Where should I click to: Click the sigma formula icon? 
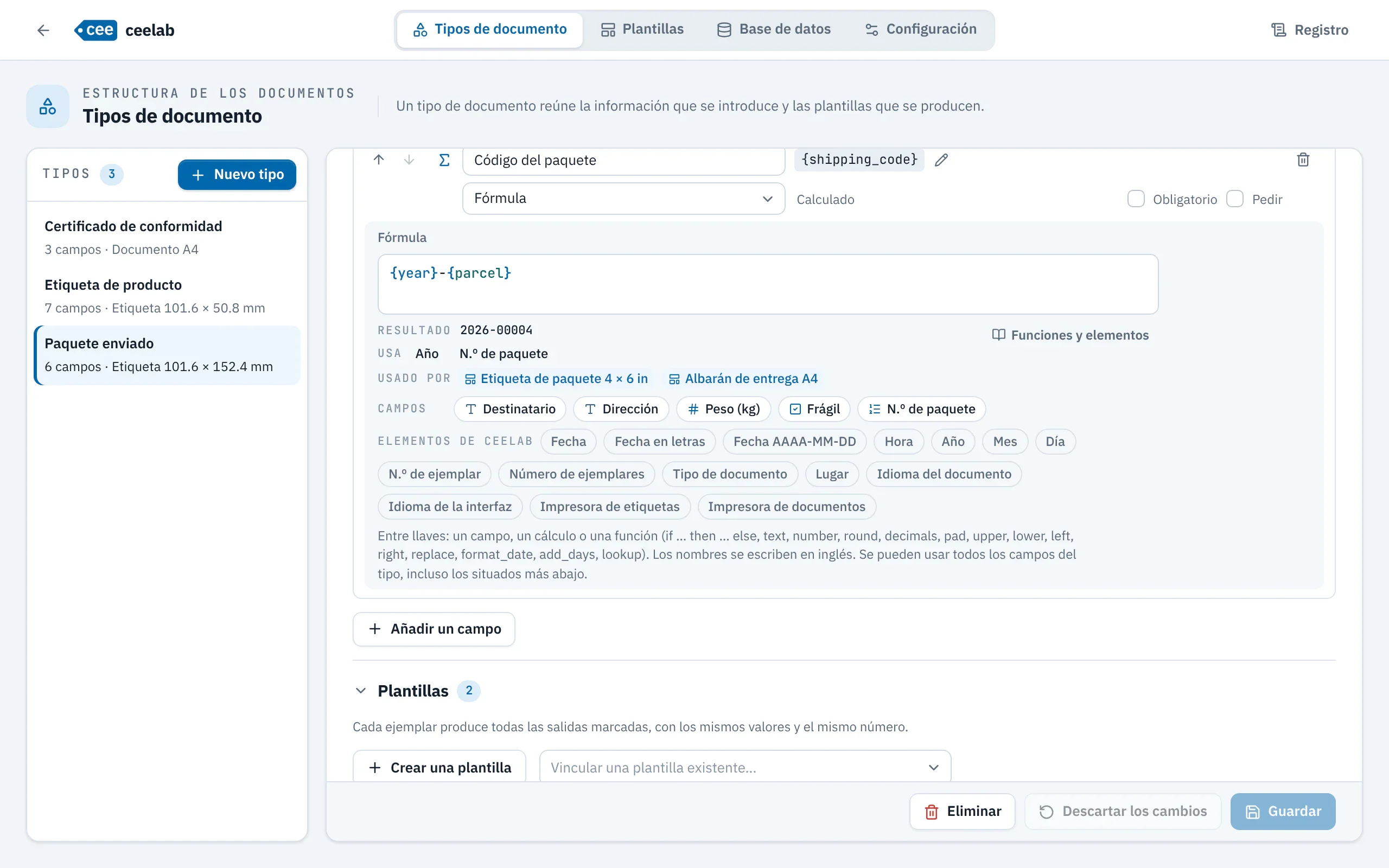point(444,159)
